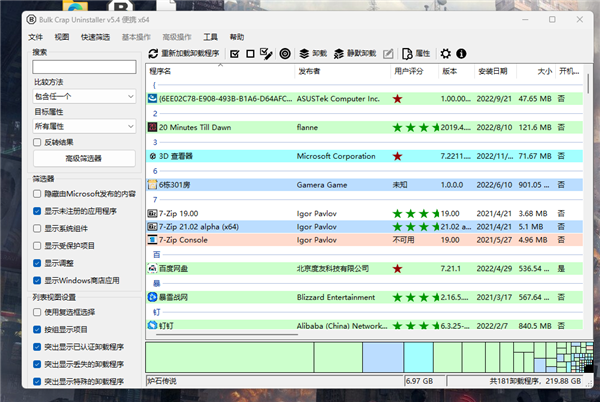Click the target window crosshair icon
This screenshot has width=600, height=402.
(x=285, y=54)
